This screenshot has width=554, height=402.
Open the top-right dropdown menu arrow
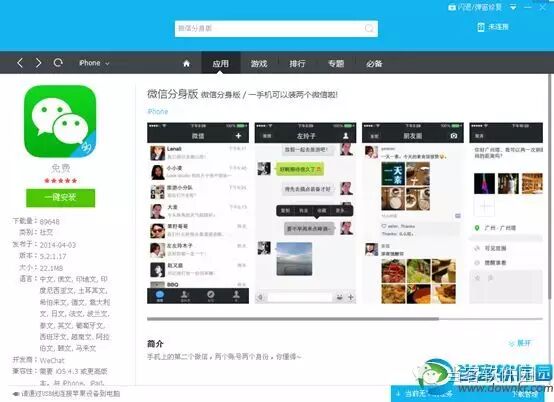(x=513, y=7)
